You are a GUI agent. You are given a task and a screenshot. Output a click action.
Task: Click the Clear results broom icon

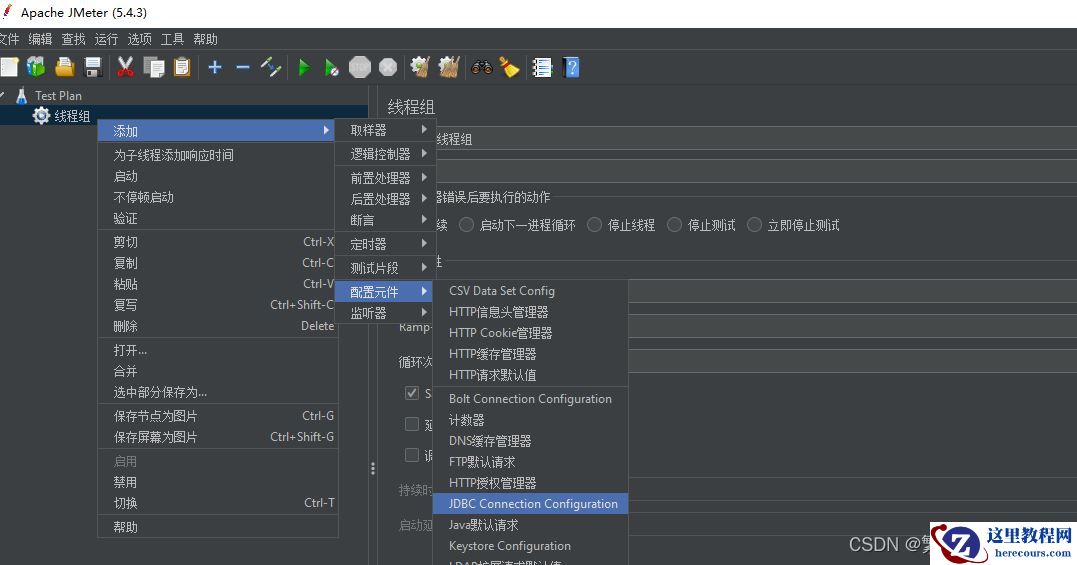click(420, 67)
